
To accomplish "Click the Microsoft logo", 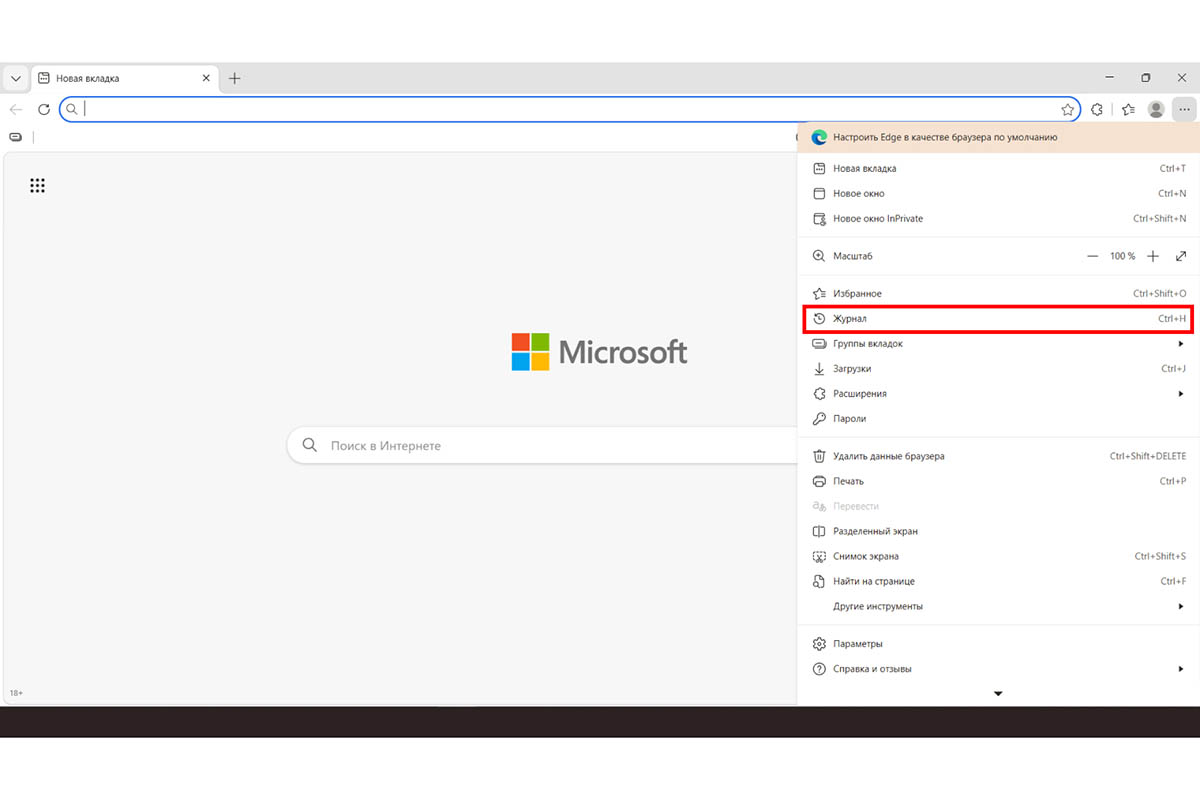I will pyautogui.click(x=599, y=352).
